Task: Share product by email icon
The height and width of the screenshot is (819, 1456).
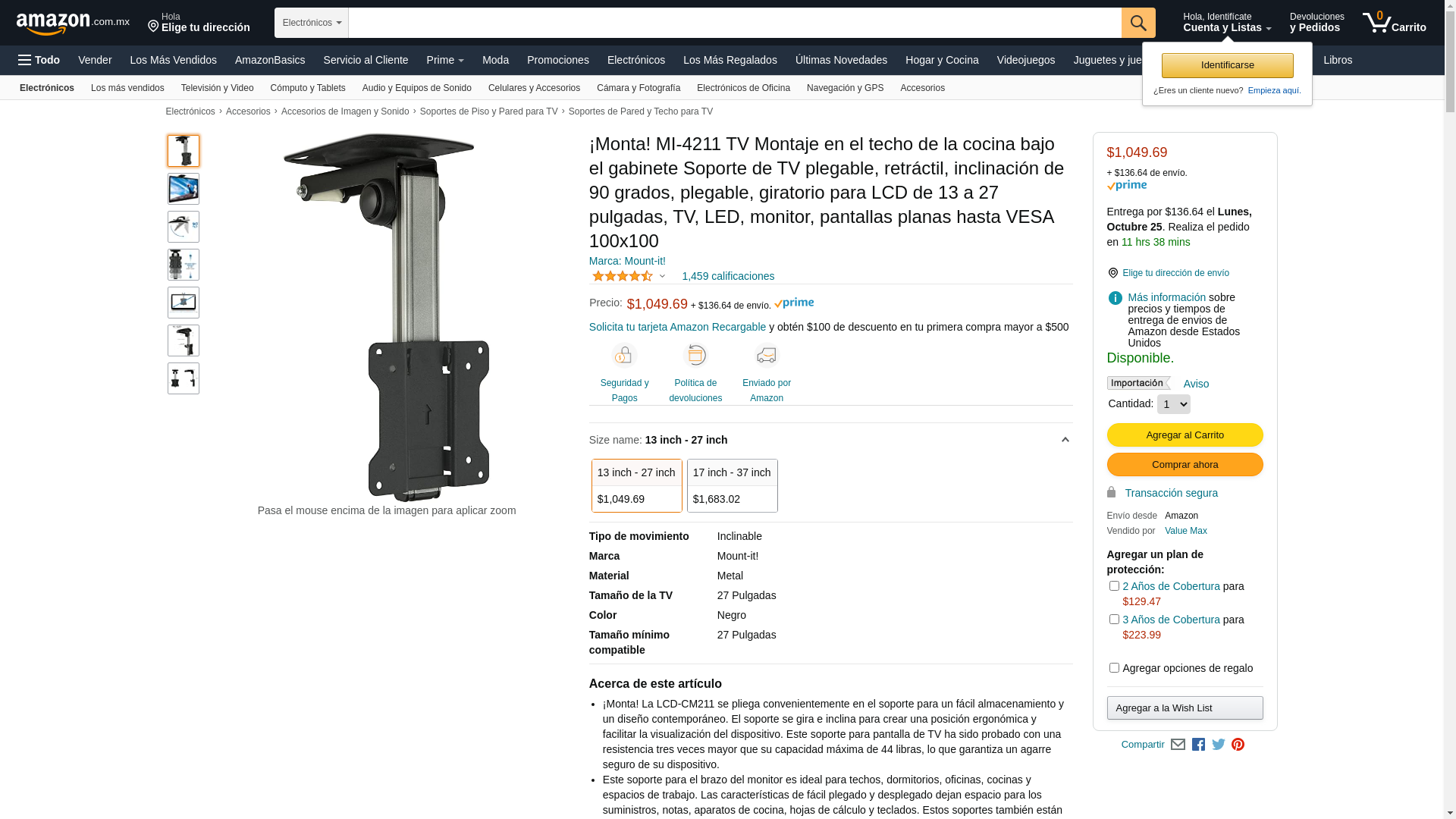Action: point(1178,745)
